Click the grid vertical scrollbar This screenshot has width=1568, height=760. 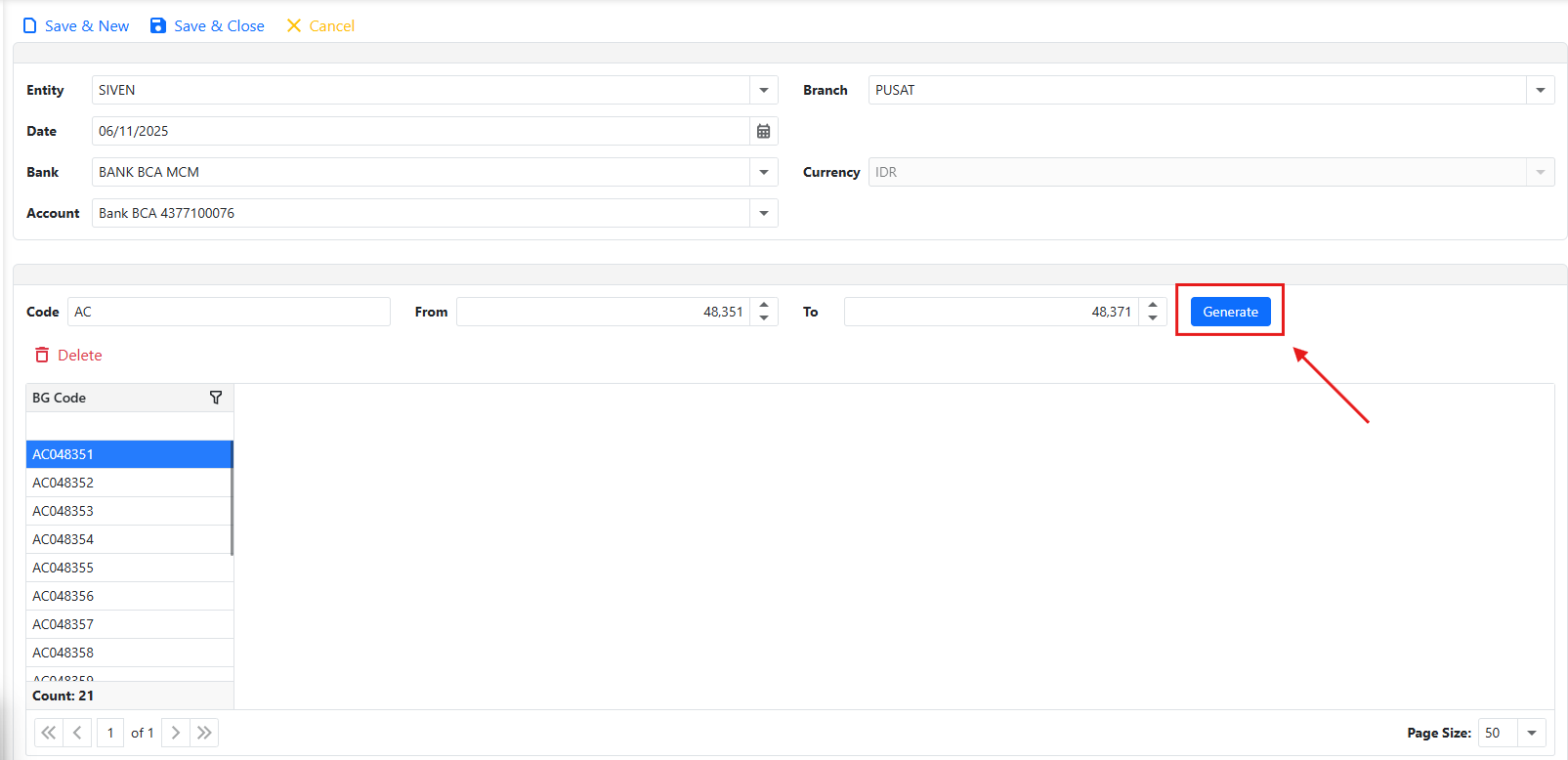click(232, 498)
